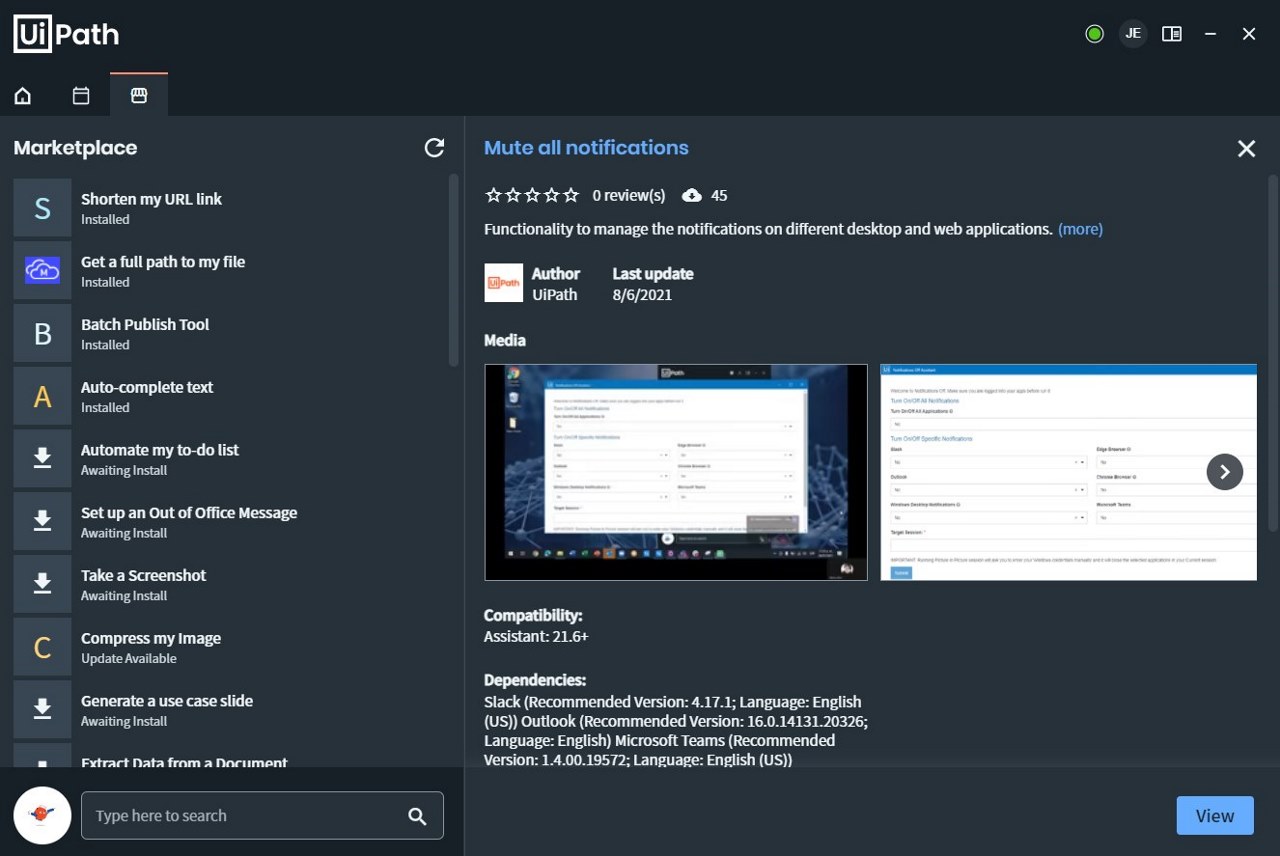This screenshot has width=1280, height=856.
Task: Click the search box Type here to search
Action: [262, 816]
